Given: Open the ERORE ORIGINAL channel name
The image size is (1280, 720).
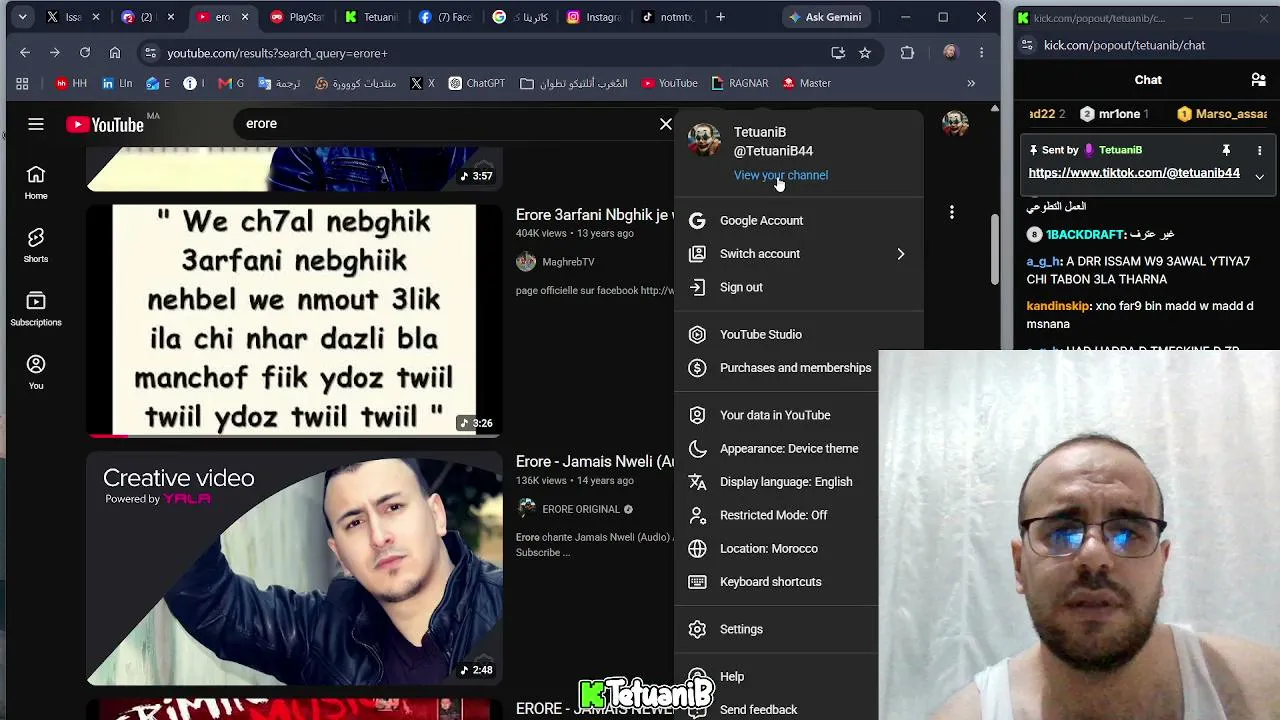Looking at the screenshot, I should click(581, 509).
